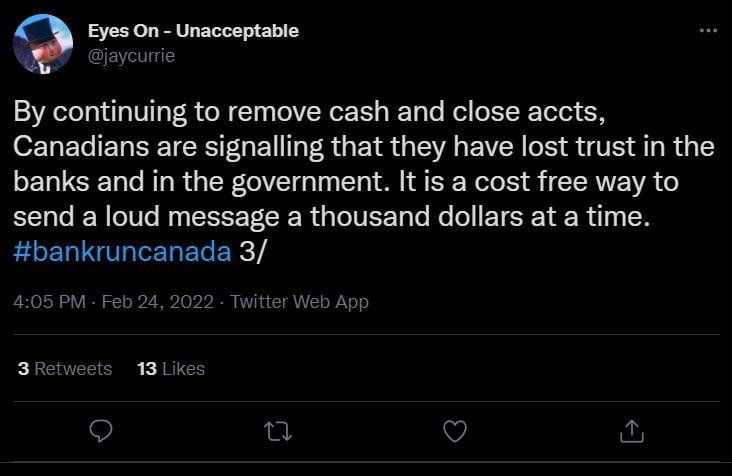Image resolution: width=732 pixels, height=476 pixels.
Task: Open the three-dot more options menu
Action: (x=708, y=31)
